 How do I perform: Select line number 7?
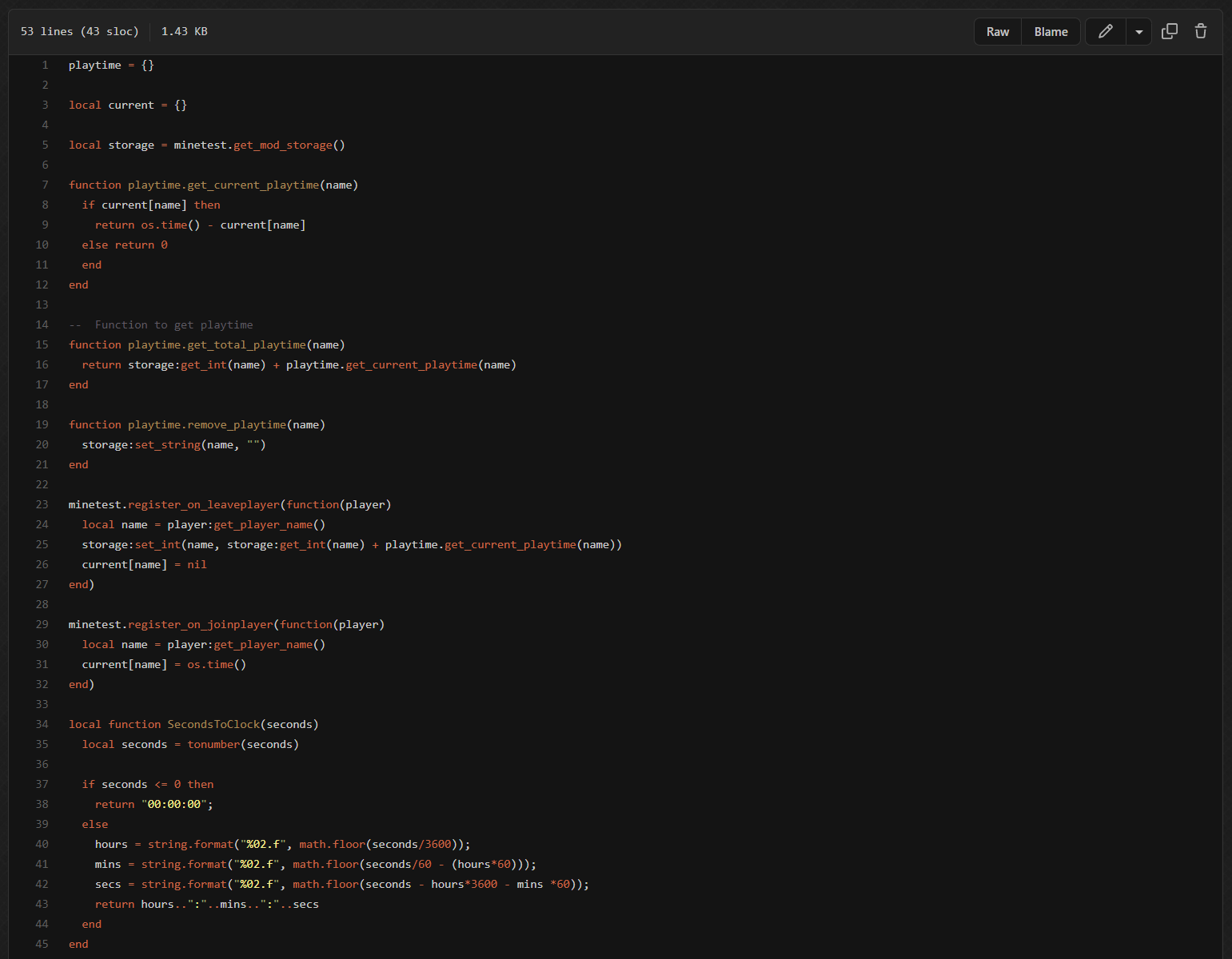coord(45,185)
